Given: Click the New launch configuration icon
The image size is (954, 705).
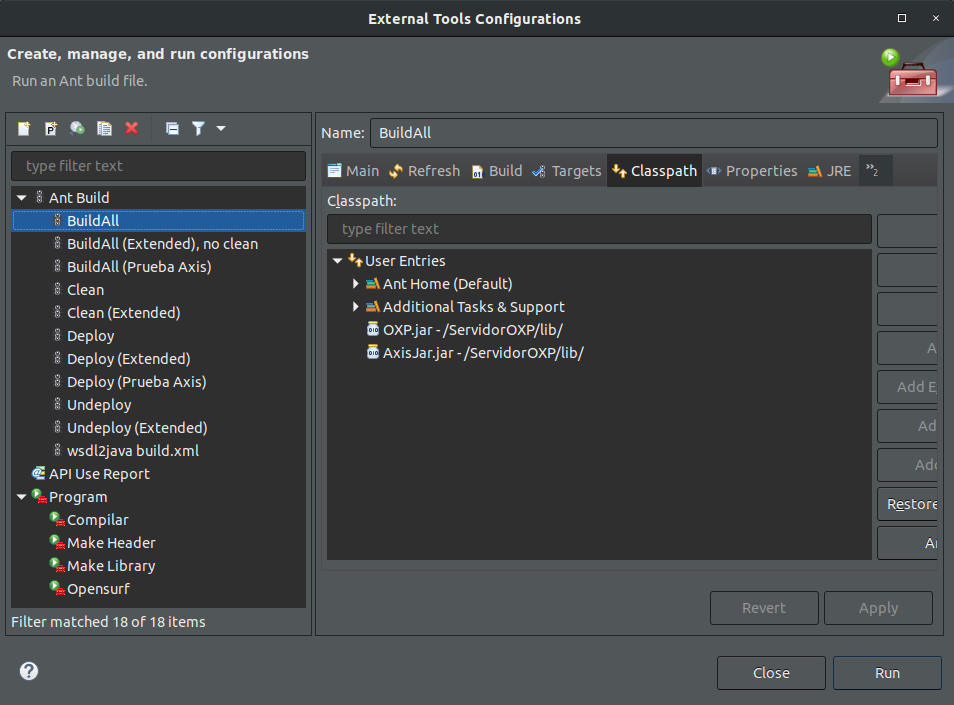Looking at the screenshot, I should (24, 128).
